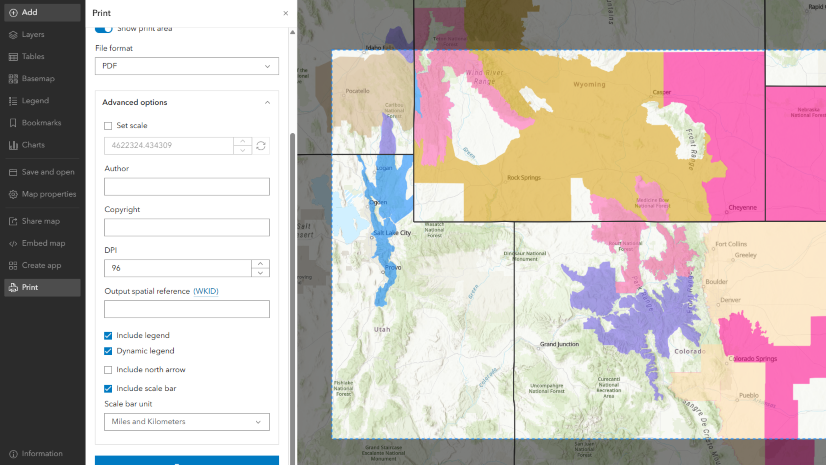
Task: Increase the scale value stepper
Action: pos(242,142)
